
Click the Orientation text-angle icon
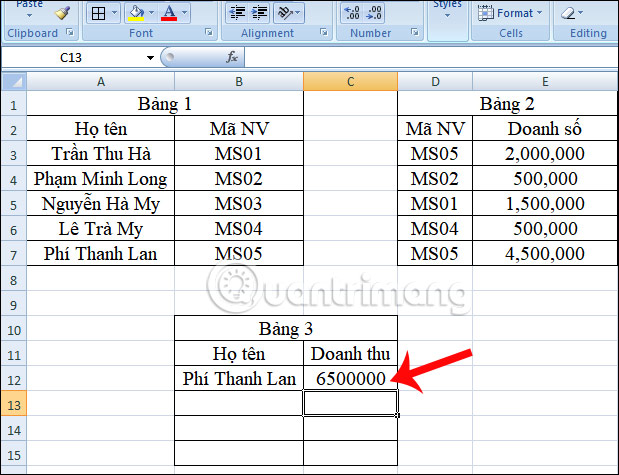[285, 13]
